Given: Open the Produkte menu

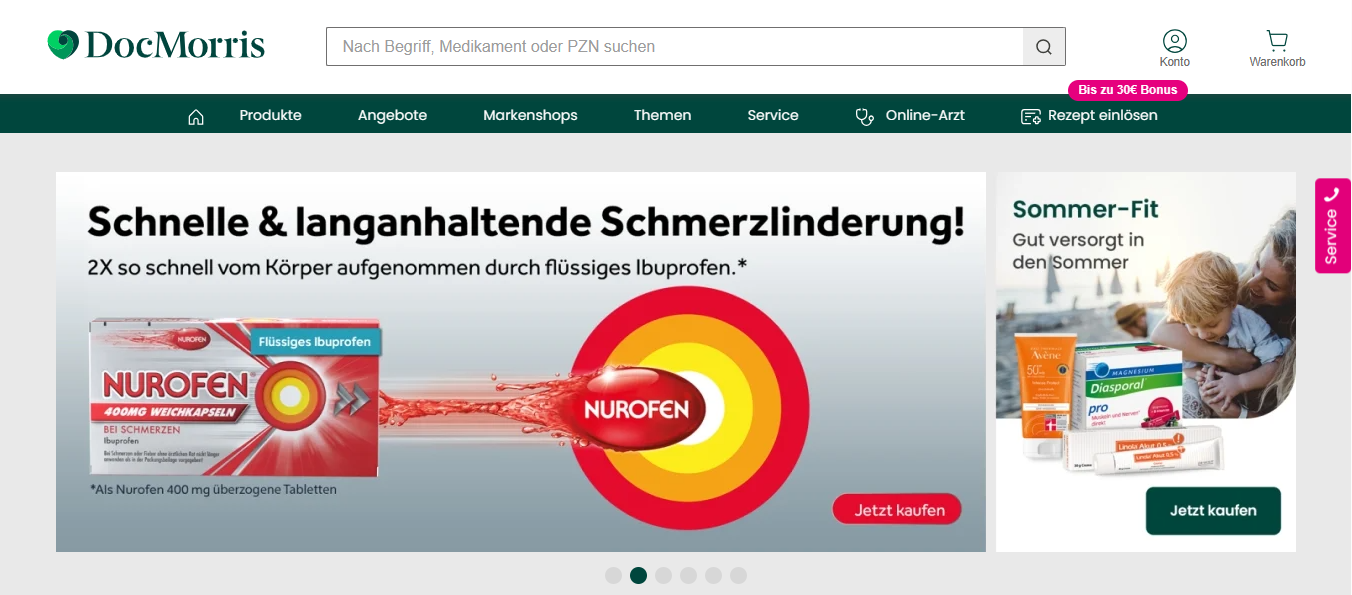Looking at the screenshot, I should pos(270,115).
